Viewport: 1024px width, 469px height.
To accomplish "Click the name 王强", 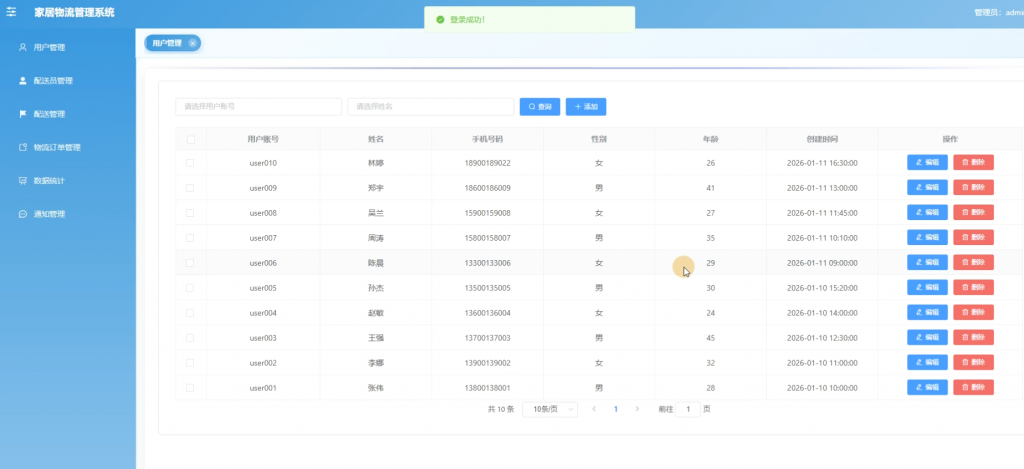I will [376, 338].
